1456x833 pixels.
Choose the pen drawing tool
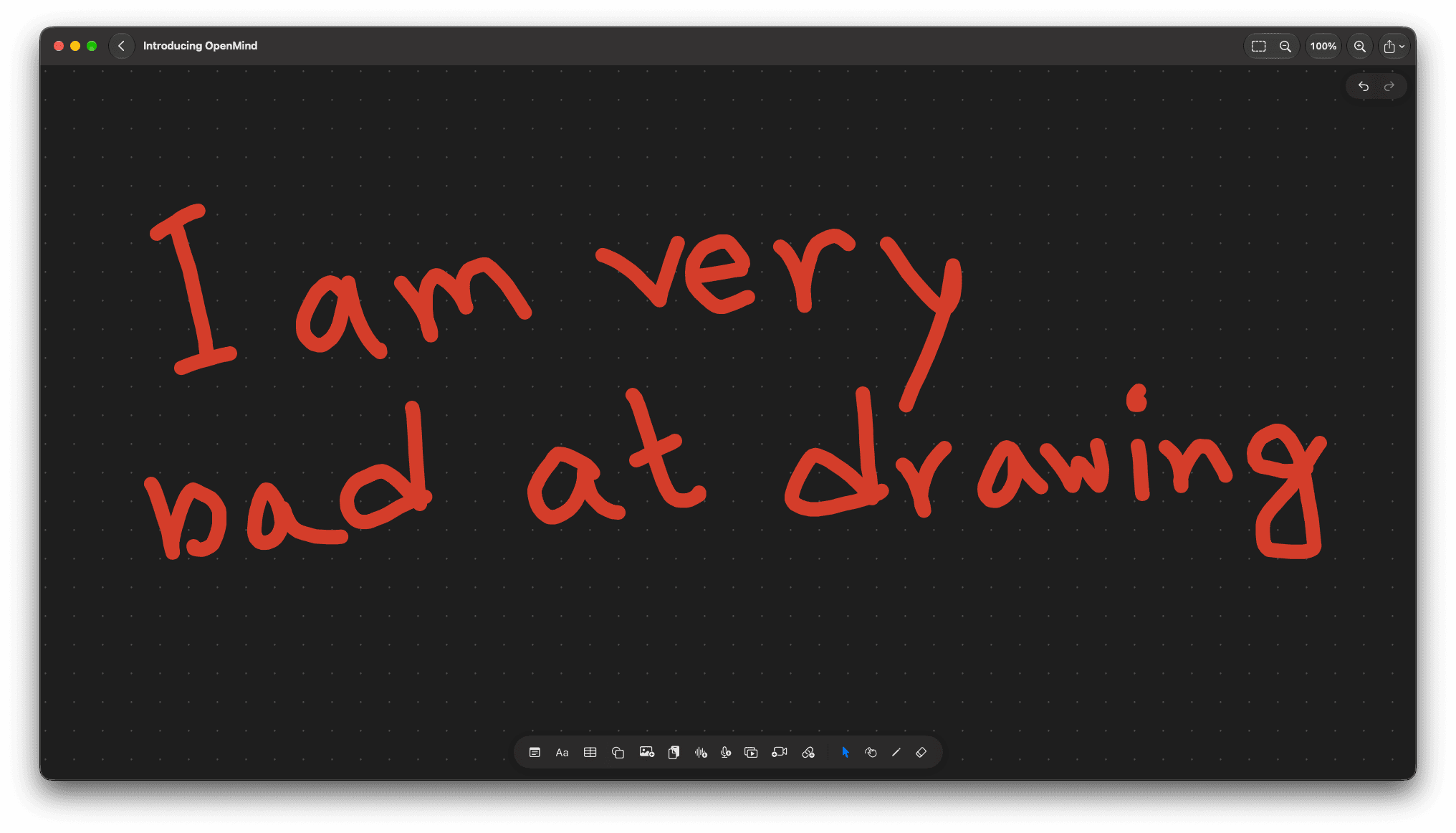tap(896, 752)
